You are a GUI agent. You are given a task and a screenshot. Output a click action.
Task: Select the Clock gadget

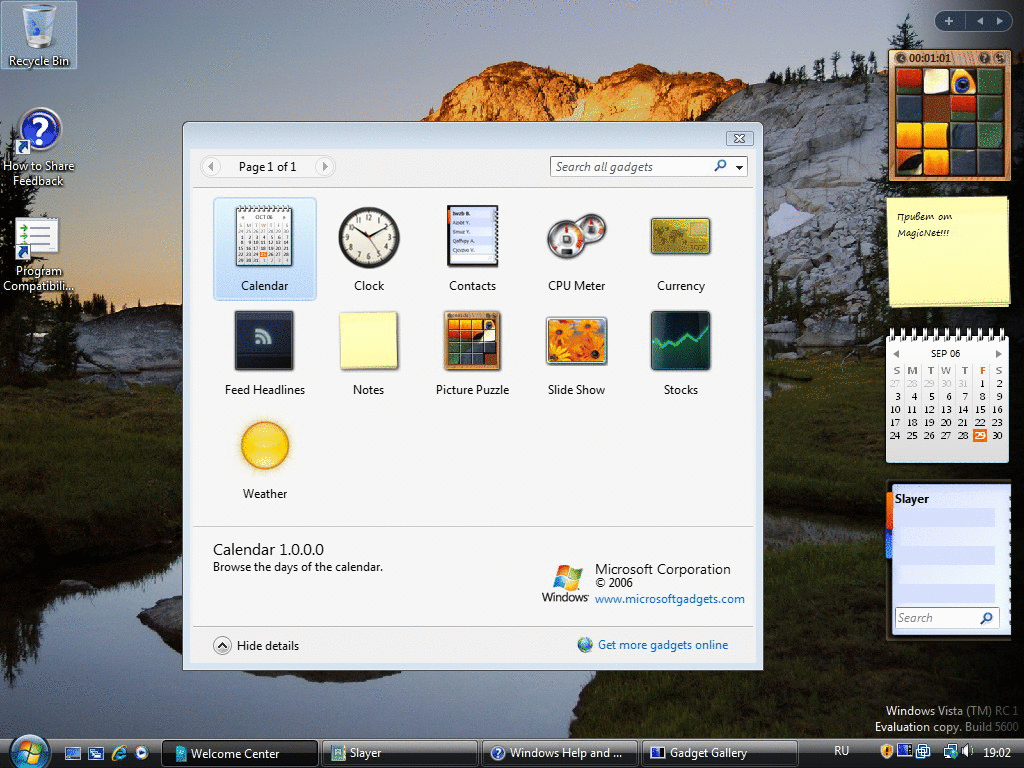click(x=368, y=249)
